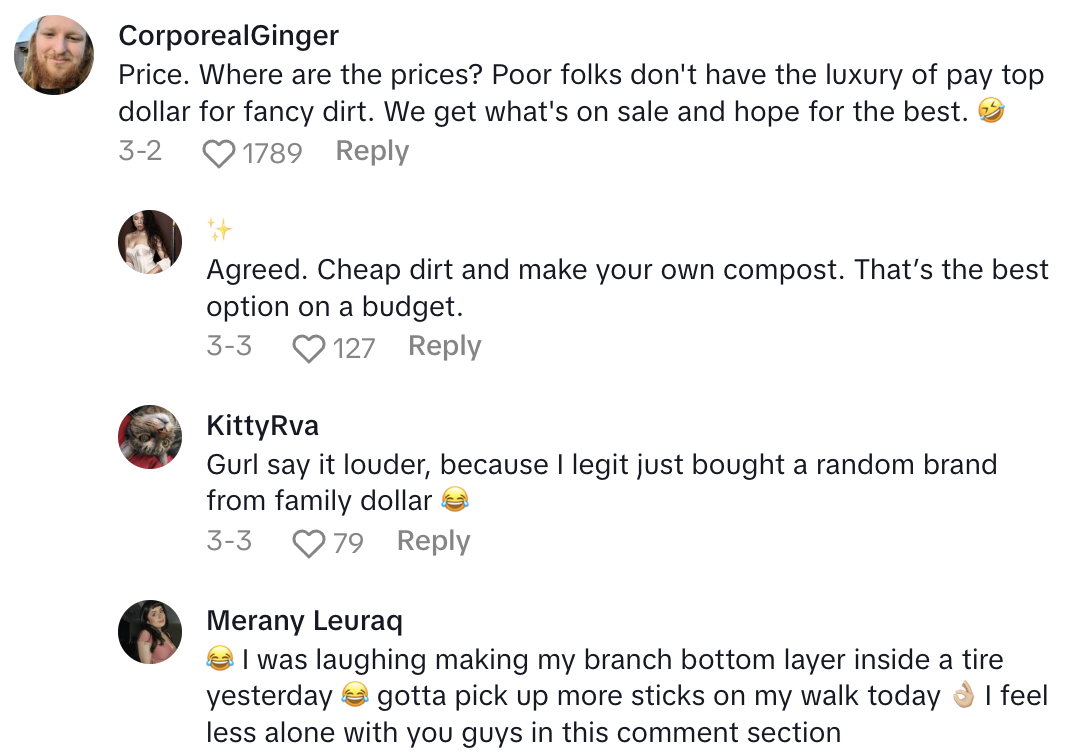Reply to CorporealGinger's prices comment
The width and height of the screenshot is (1084, 756).
[x=372, y=152]
